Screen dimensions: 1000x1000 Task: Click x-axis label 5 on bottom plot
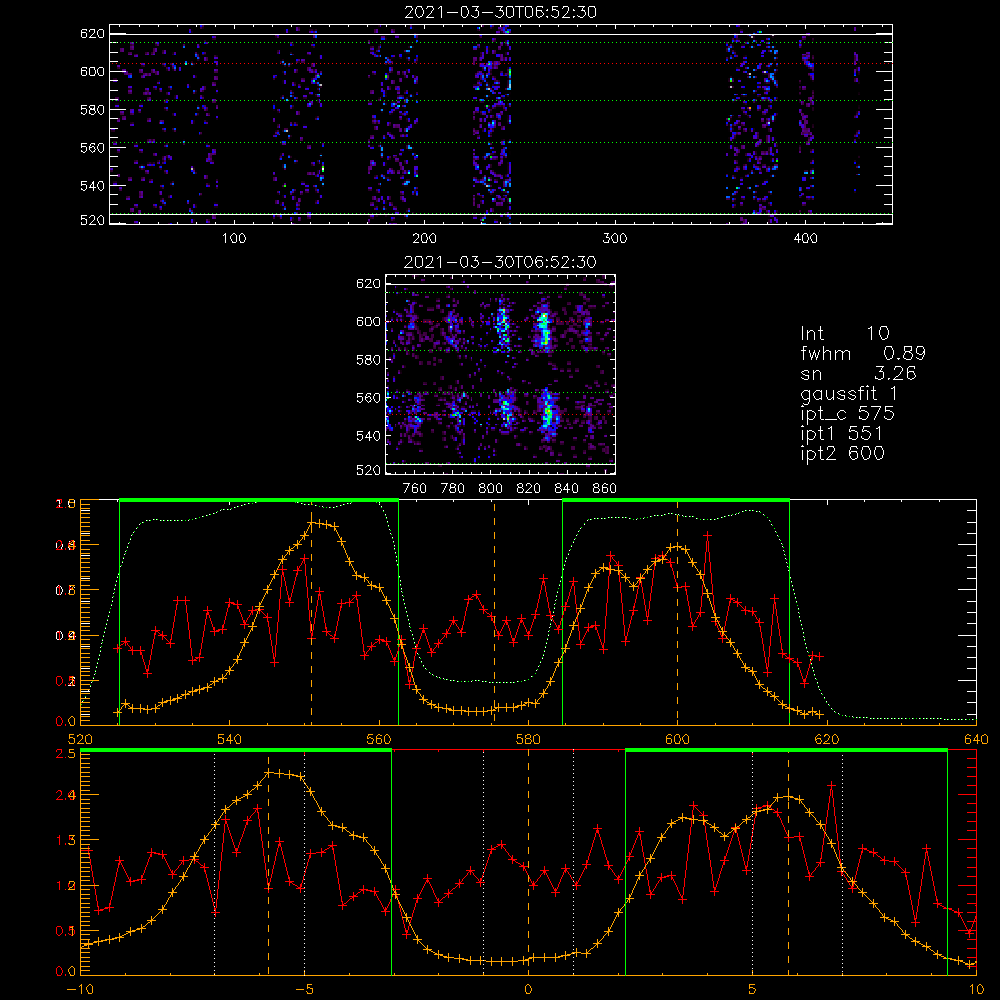(x=753, y=990)
